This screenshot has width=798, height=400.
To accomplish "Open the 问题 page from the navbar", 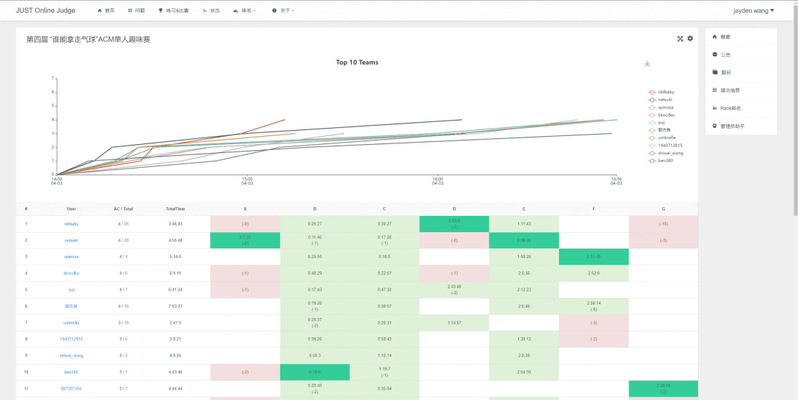I will (135, 11).
